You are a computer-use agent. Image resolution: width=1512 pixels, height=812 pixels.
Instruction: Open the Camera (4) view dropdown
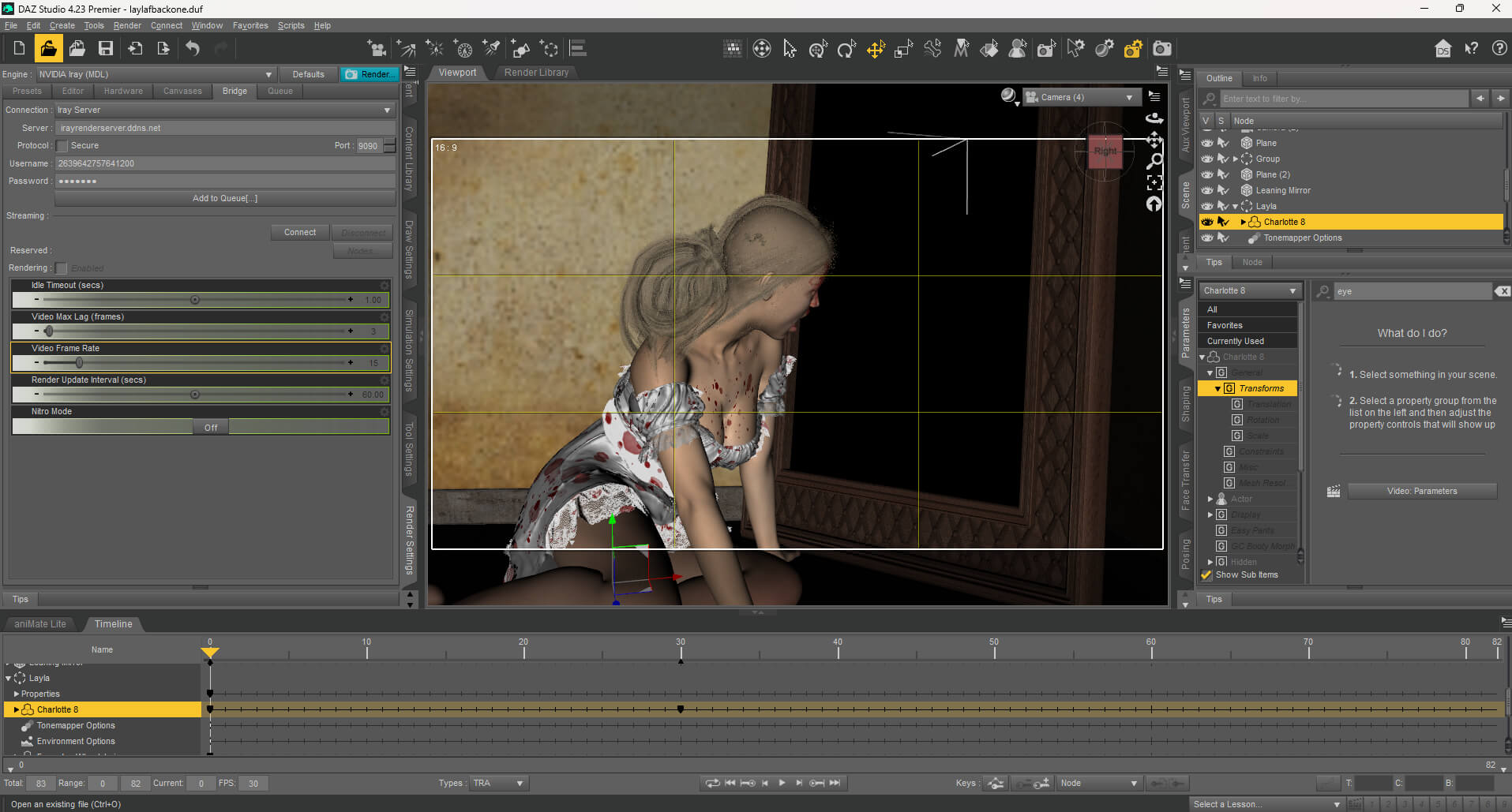tap(1082, 97)
